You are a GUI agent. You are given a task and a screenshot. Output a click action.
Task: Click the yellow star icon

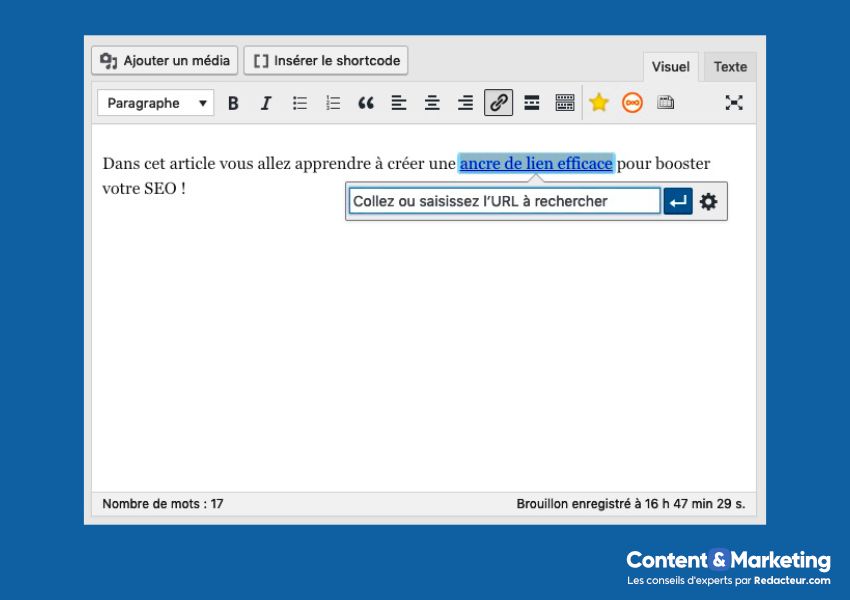point(599,103)
